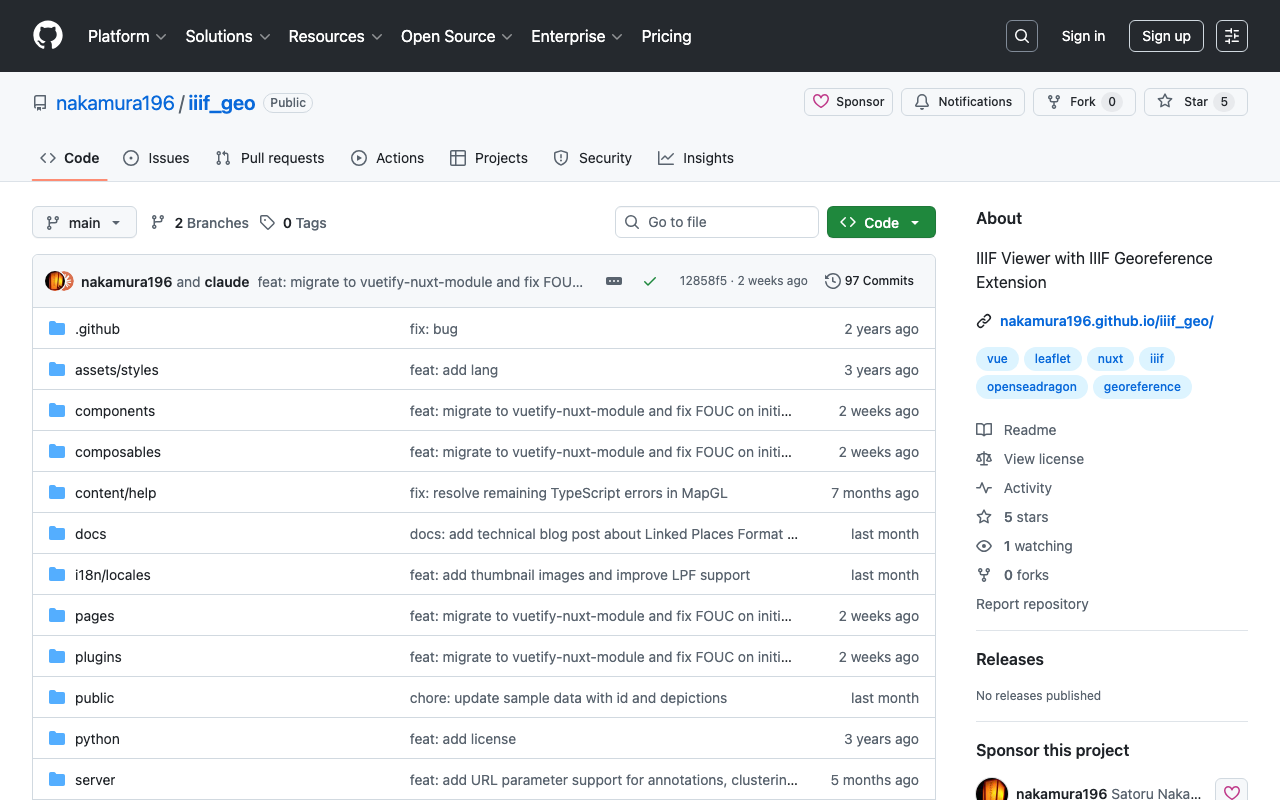Click the Sign up button
Viewport: 1280px width, 800px height.
1165,36
